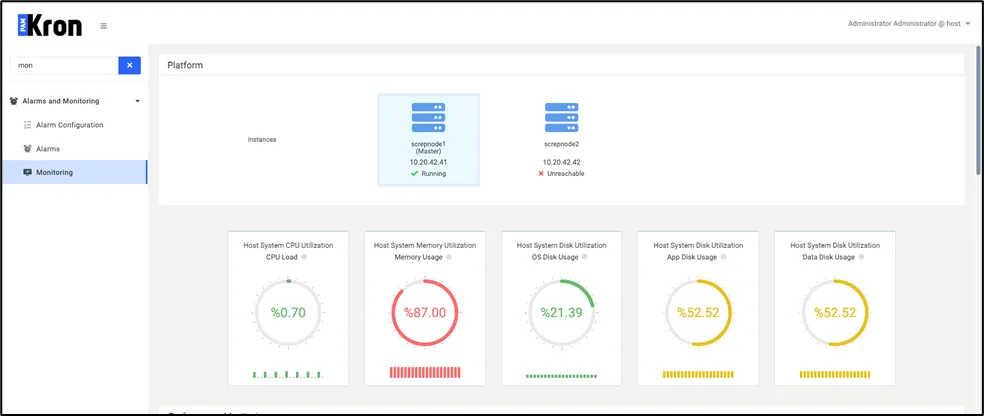
Task: Click IP address 10.20.42.41
Action: (429, 162)
